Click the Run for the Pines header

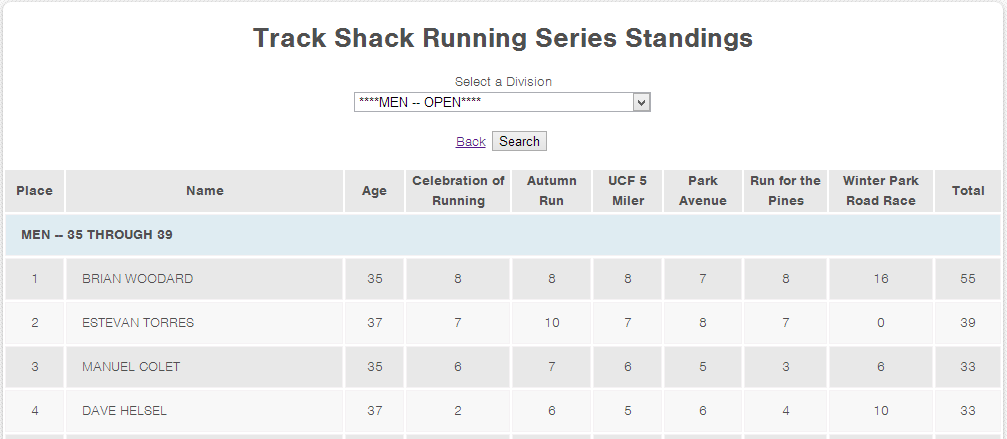click(785, 191)
